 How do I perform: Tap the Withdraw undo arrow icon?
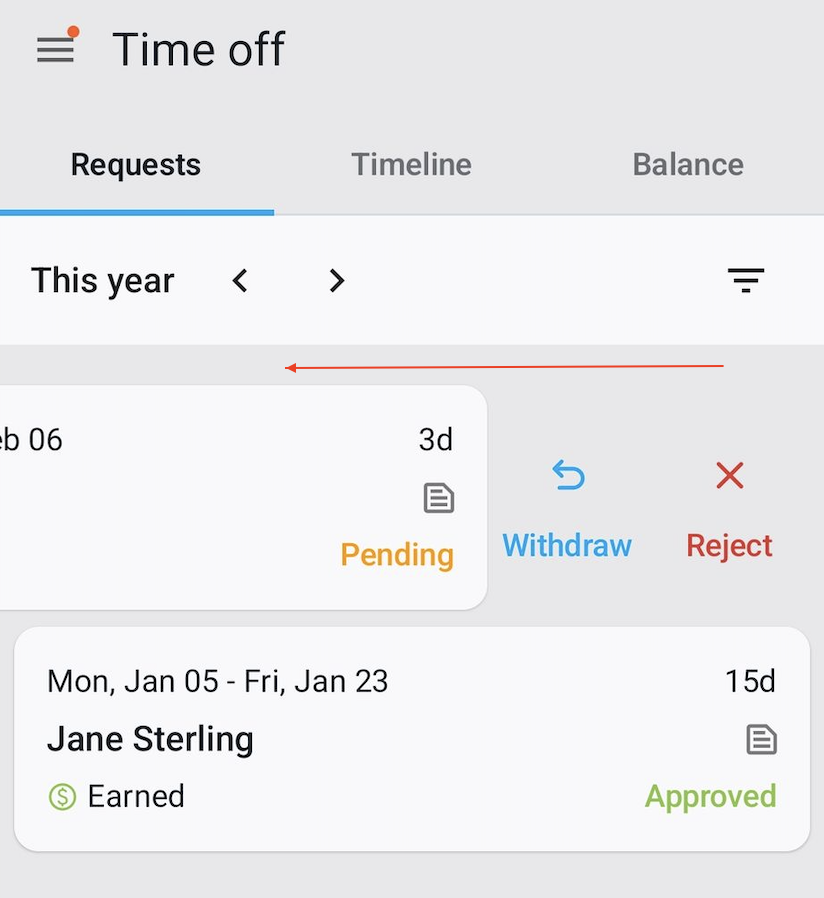pos(567,477)
